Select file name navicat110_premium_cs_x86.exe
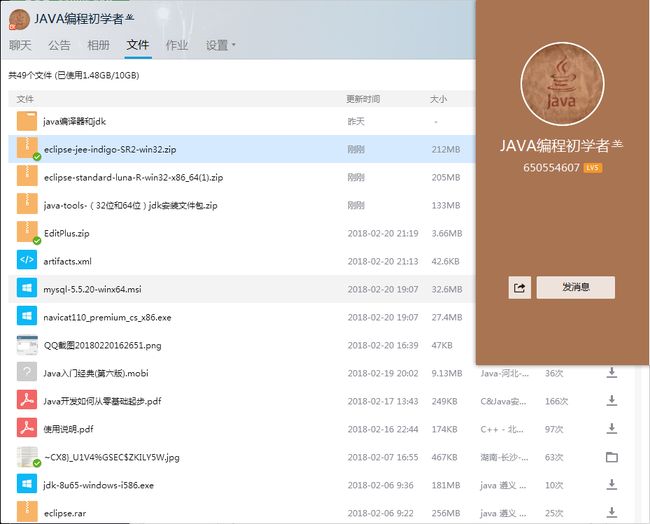The image size is (650, 524). tap(107, 318)
